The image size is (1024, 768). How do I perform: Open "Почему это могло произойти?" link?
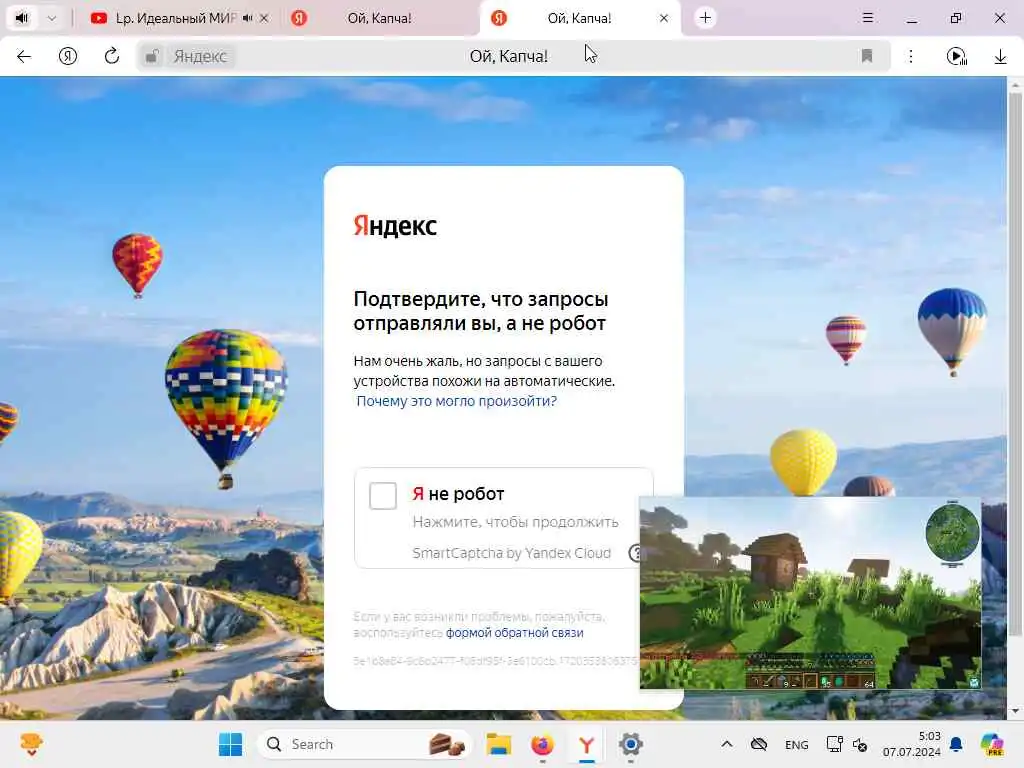tap(456, 401)
